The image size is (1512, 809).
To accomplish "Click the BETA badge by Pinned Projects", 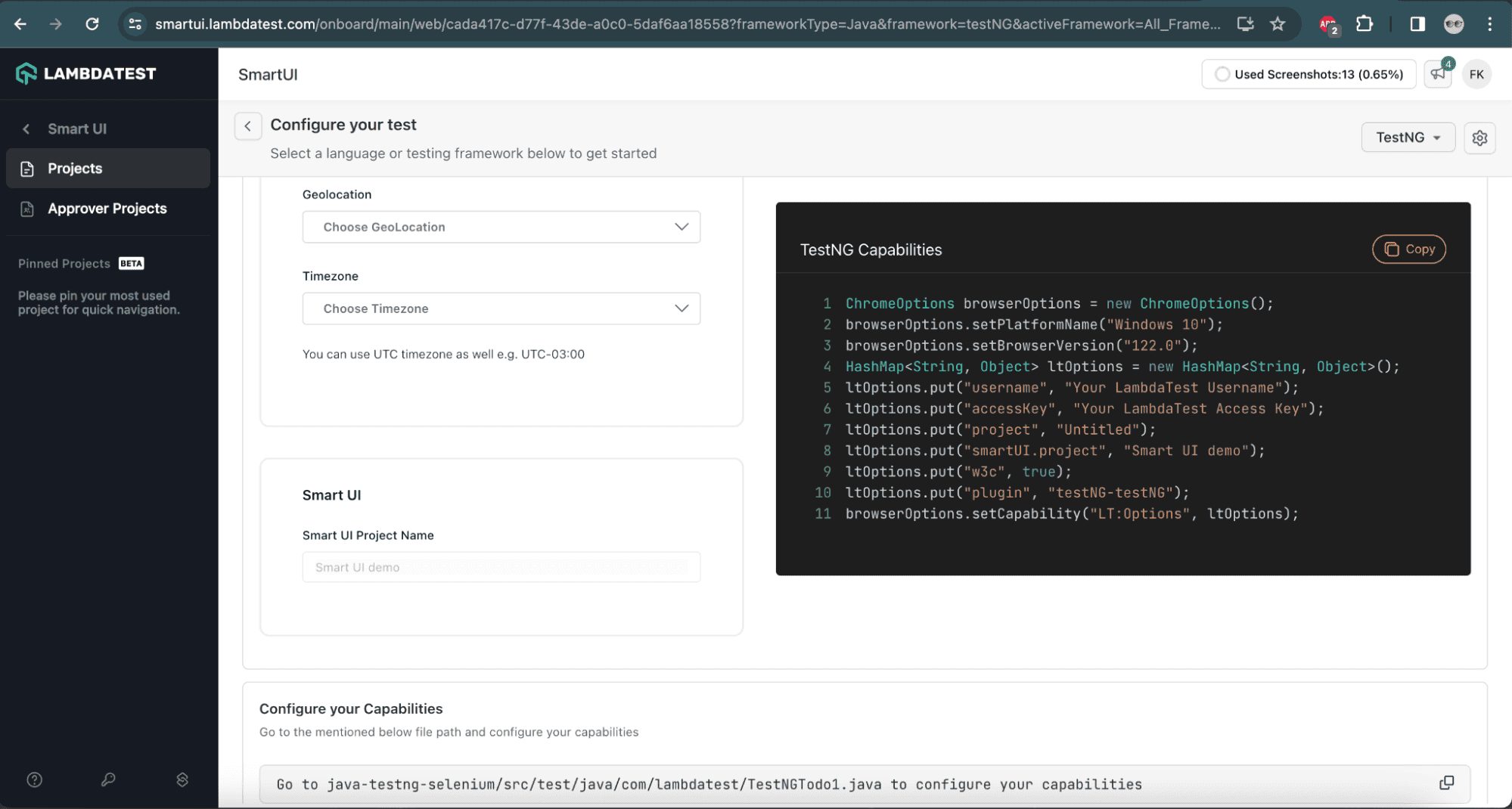I will pyautogui.click(x=131, y=263).
